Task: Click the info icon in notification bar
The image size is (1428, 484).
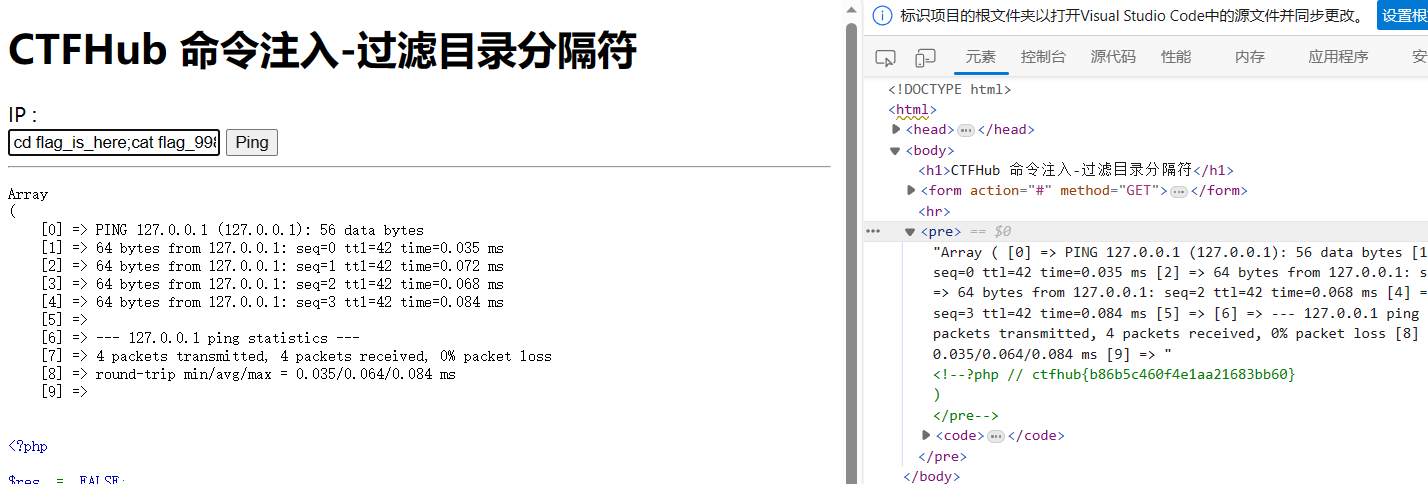Action: pos(882,15)
